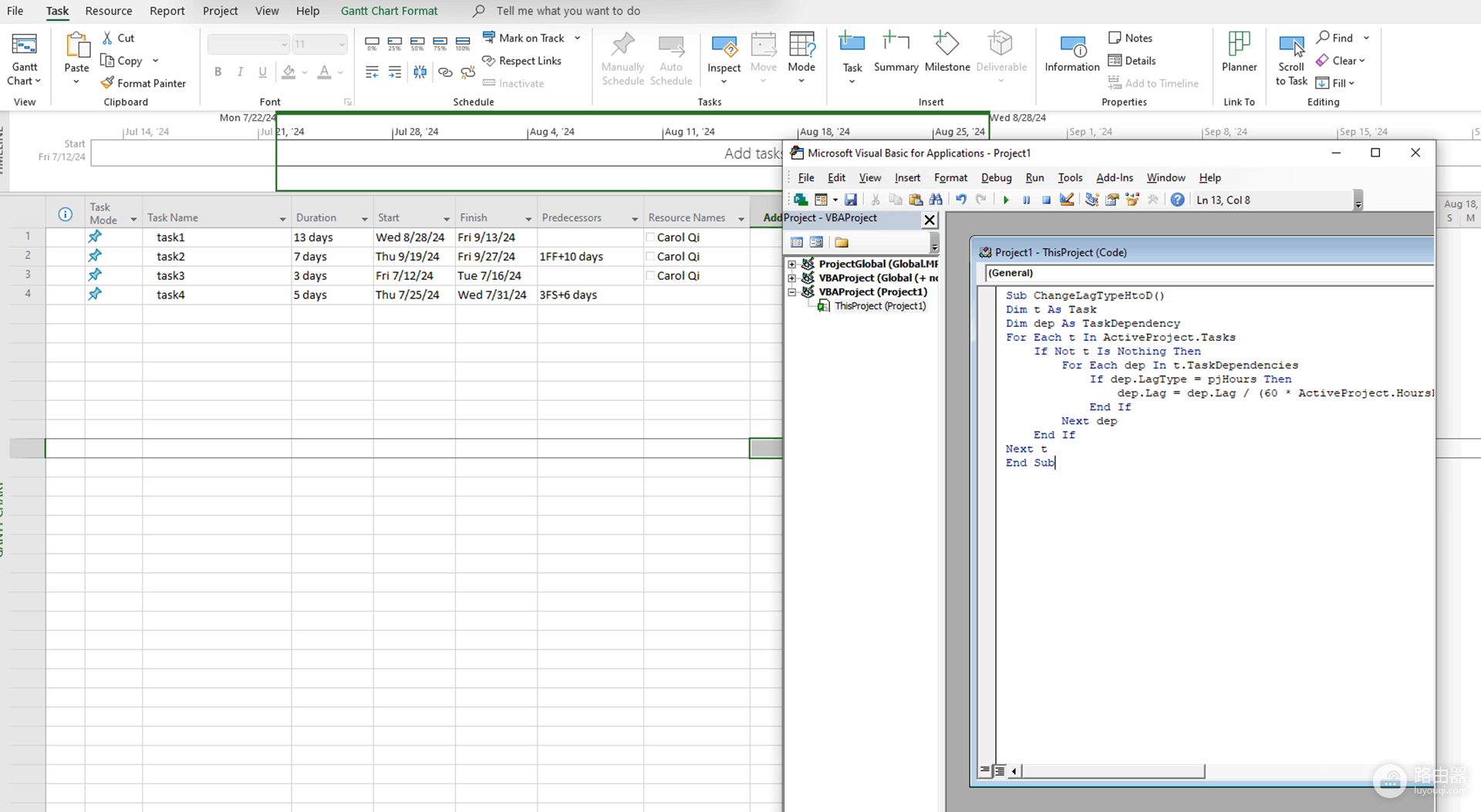Image resolution: width=1481 pixels, height=812 pixels.
Task: Collapse the VBAProject (Project1) tree node
Action: (x=792, y=292)
